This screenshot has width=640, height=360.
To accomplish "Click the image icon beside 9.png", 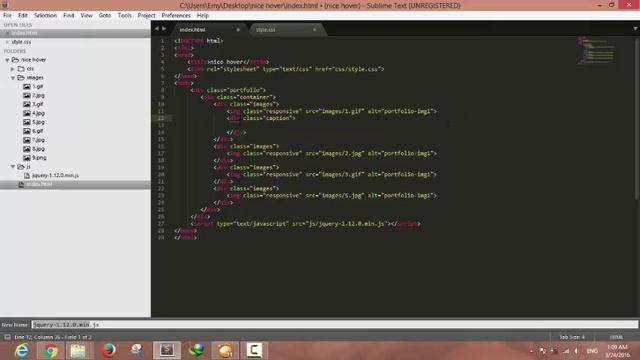I will coord(27,158).
